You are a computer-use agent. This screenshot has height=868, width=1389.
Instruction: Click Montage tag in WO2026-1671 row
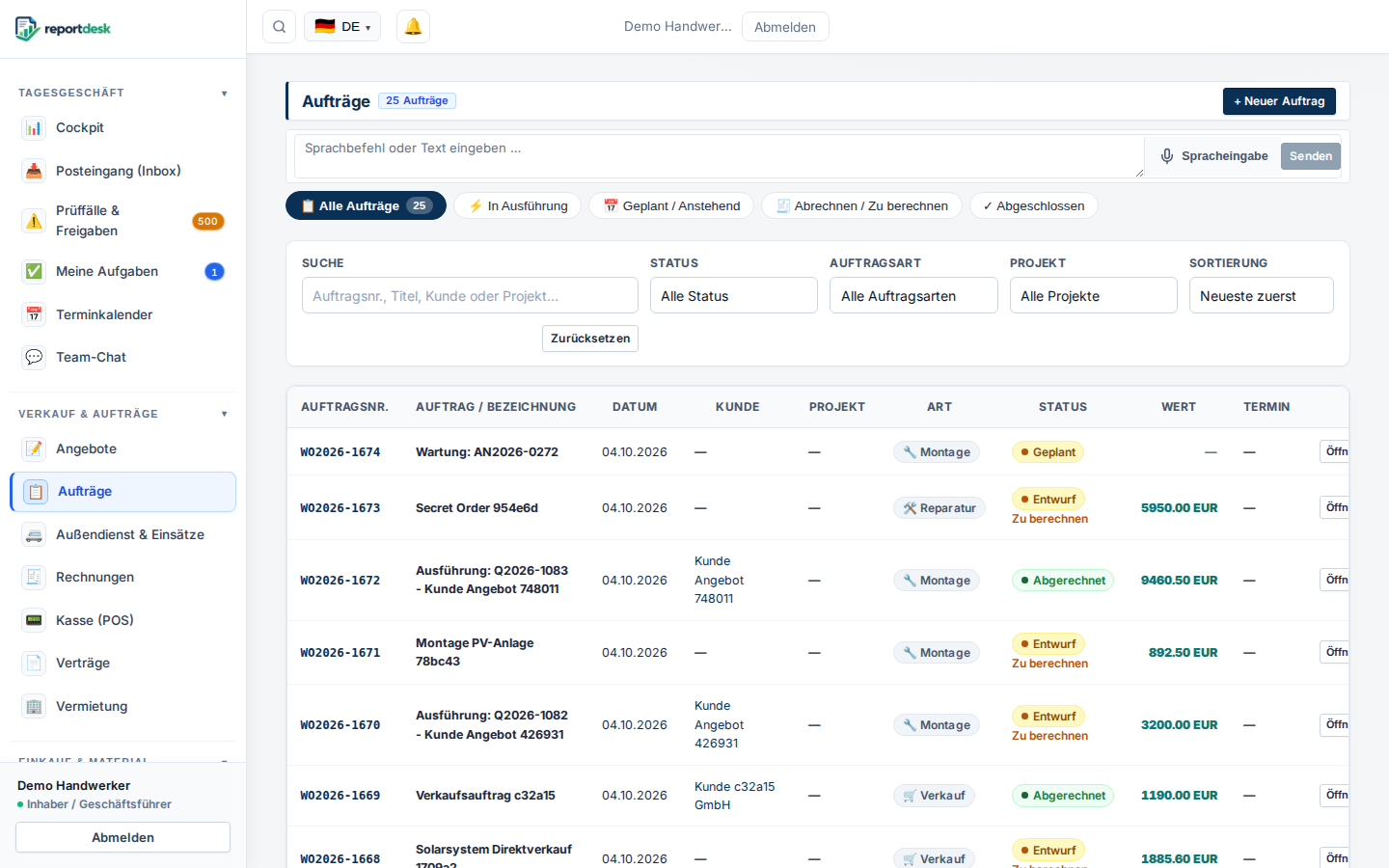(x=937, y=653)
